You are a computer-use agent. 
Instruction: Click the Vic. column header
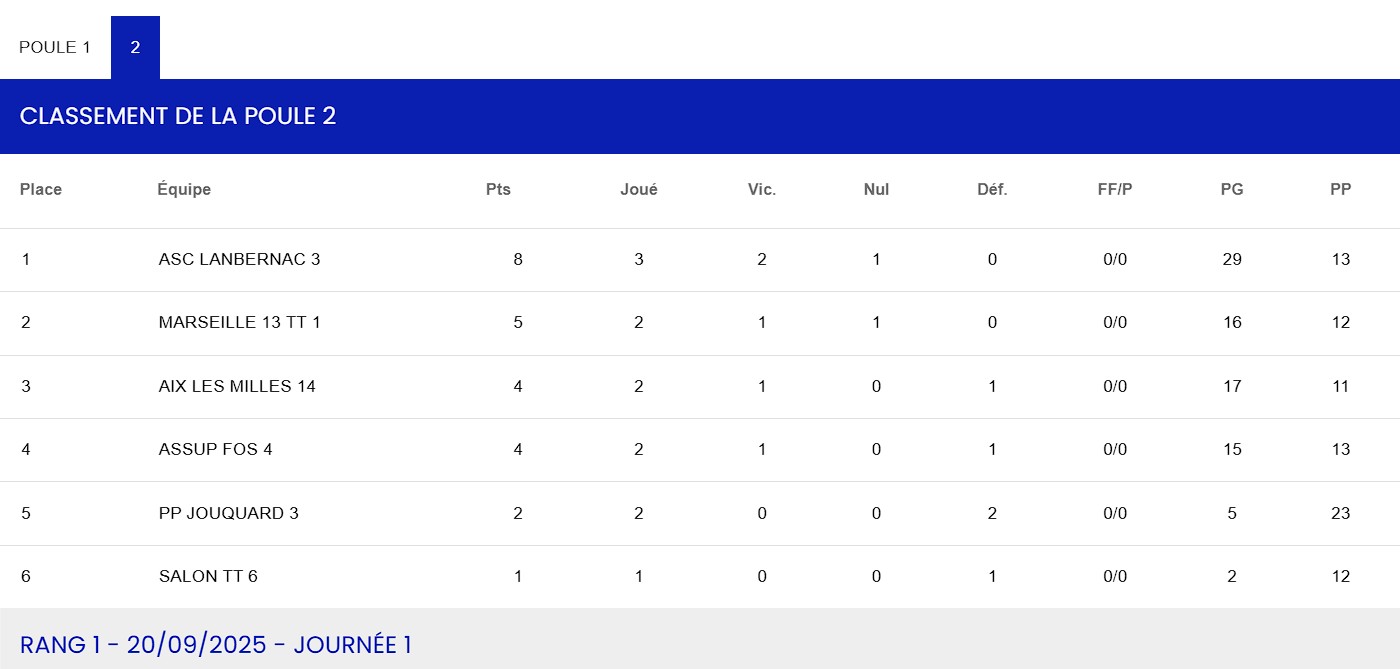[762, 189]
